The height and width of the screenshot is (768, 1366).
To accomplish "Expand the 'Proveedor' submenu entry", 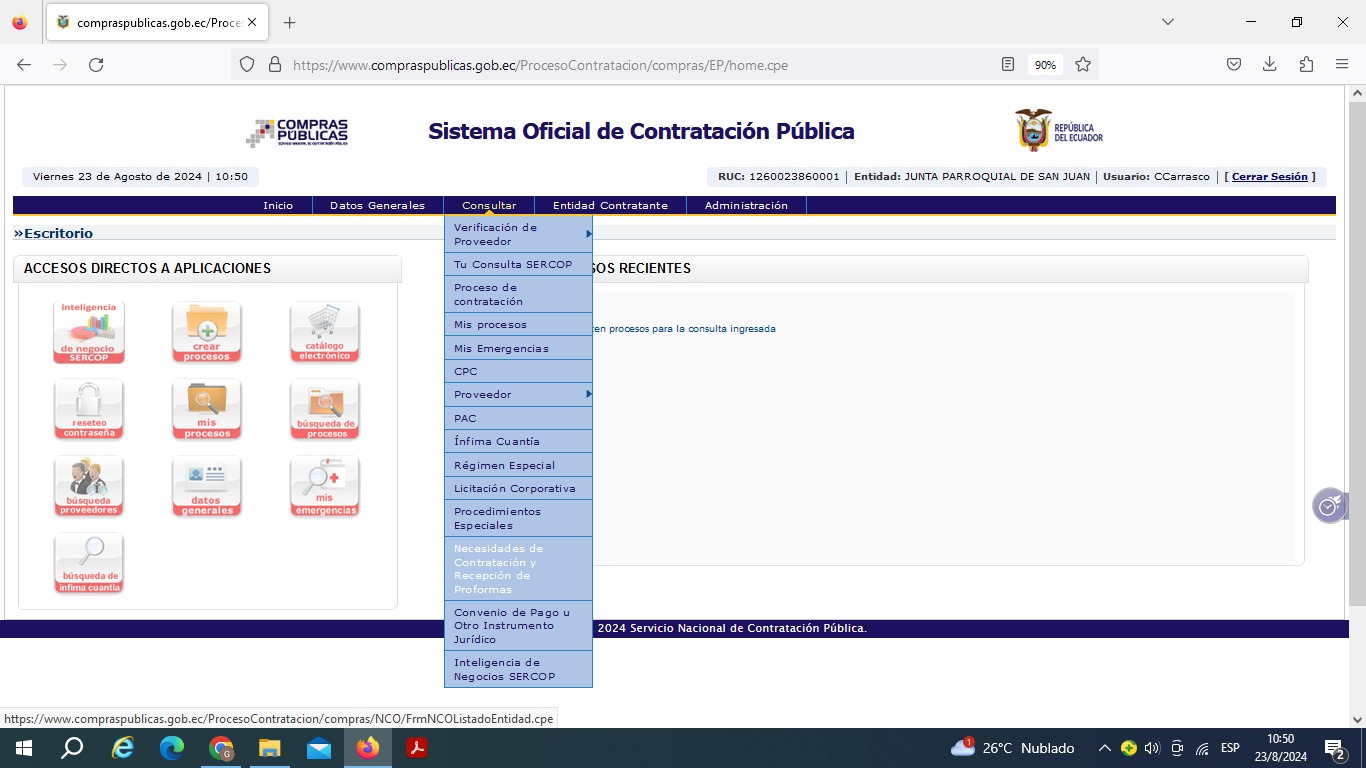I will (x=518, y=395).
